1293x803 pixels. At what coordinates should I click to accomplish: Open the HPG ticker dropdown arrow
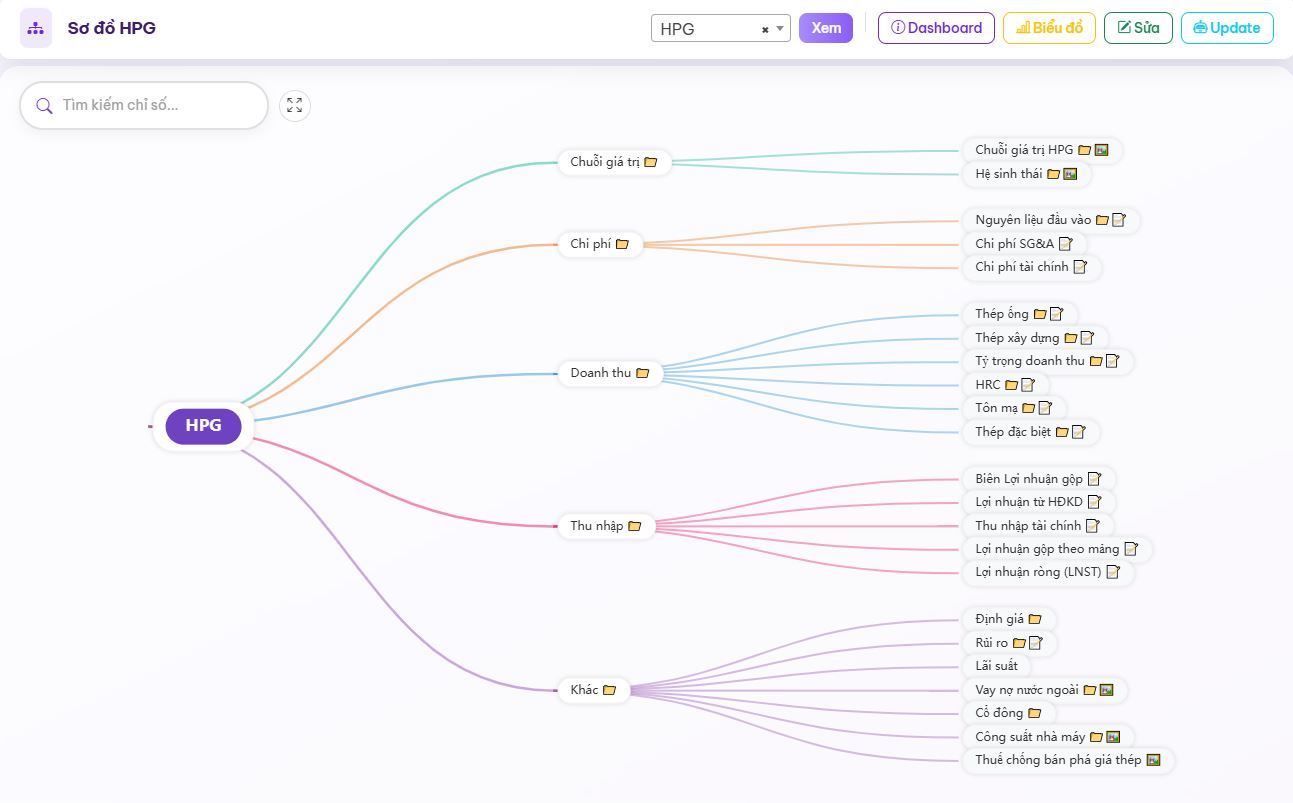(x=781, y=29)
